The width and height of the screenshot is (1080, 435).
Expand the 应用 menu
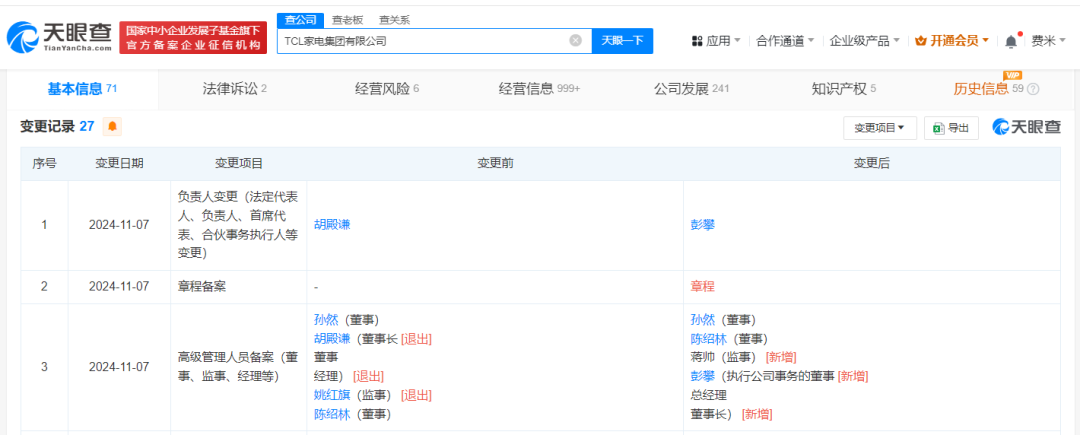(x=716, y=41)
